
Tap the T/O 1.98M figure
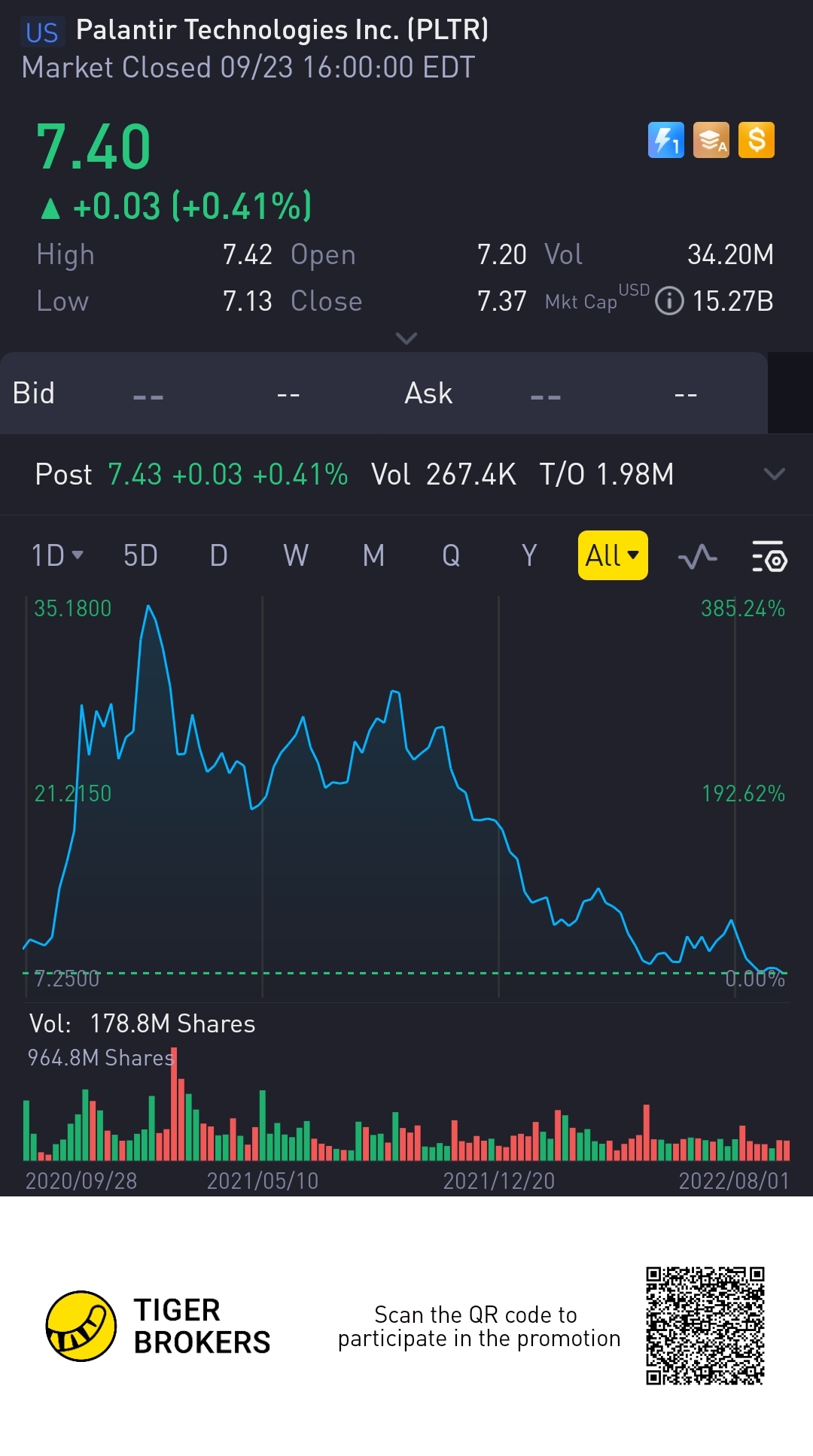(x=607, y=474)
